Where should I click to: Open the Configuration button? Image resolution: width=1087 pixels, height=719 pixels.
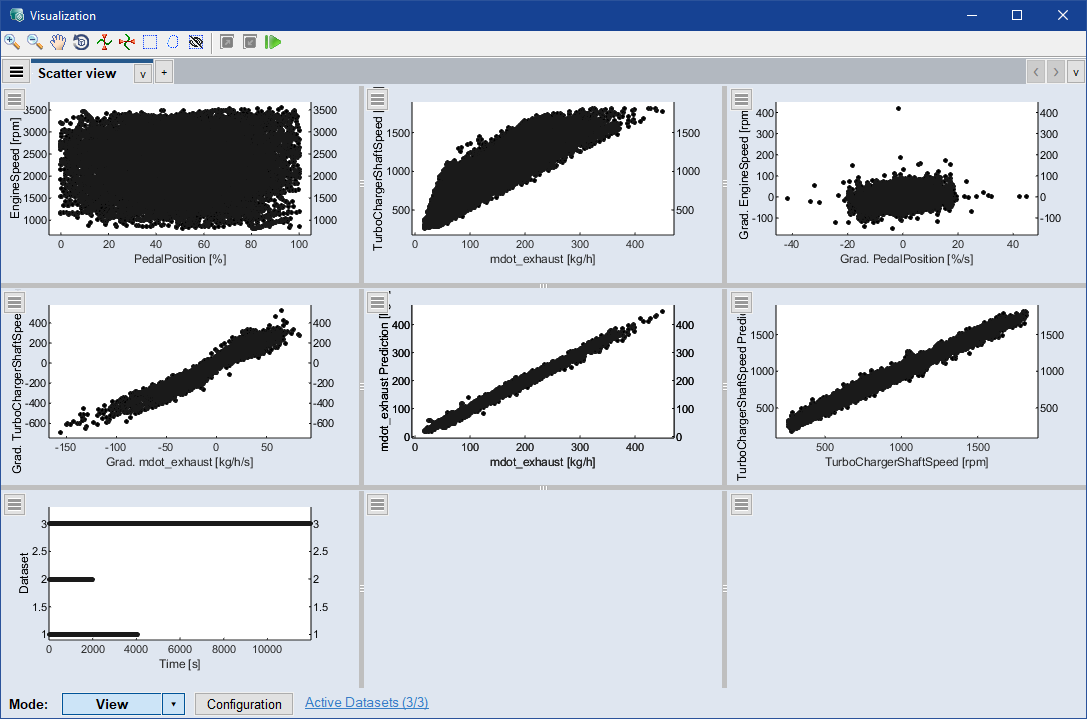coord(244,704)
